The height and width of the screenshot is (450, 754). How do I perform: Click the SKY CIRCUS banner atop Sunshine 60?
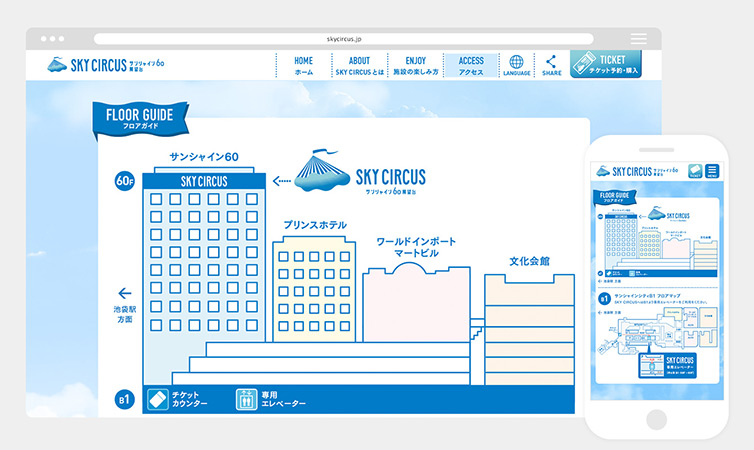pos(204,181)
